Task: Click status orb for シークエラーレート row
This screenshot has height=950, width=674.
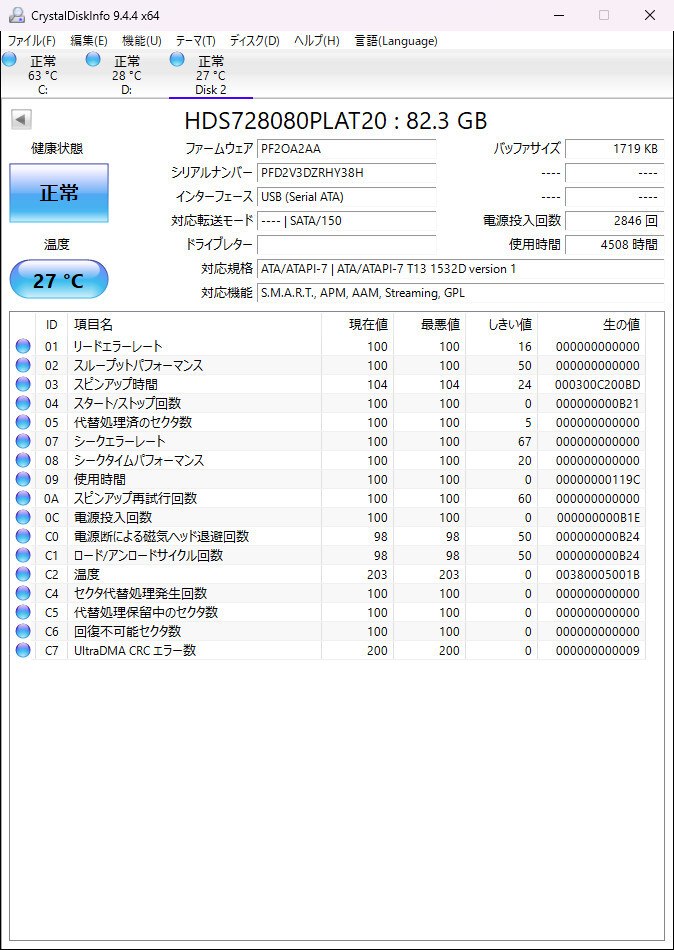Action: (23, 442)
